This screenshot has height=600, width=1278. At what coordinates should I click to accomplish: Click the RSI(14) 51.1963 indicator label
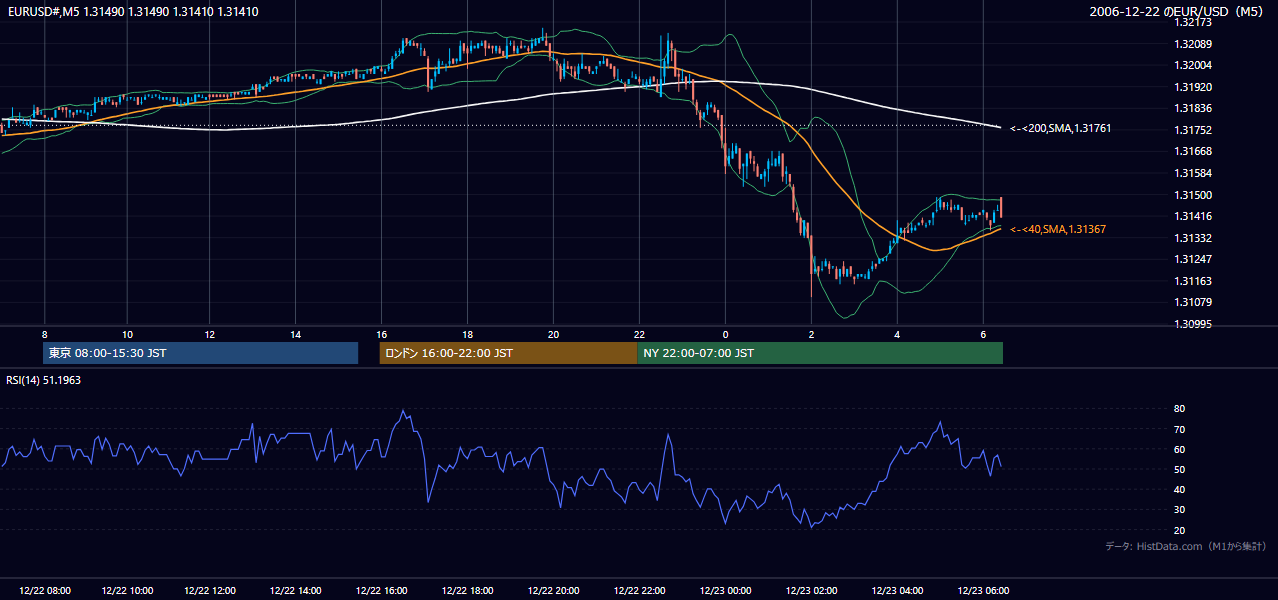44,381
